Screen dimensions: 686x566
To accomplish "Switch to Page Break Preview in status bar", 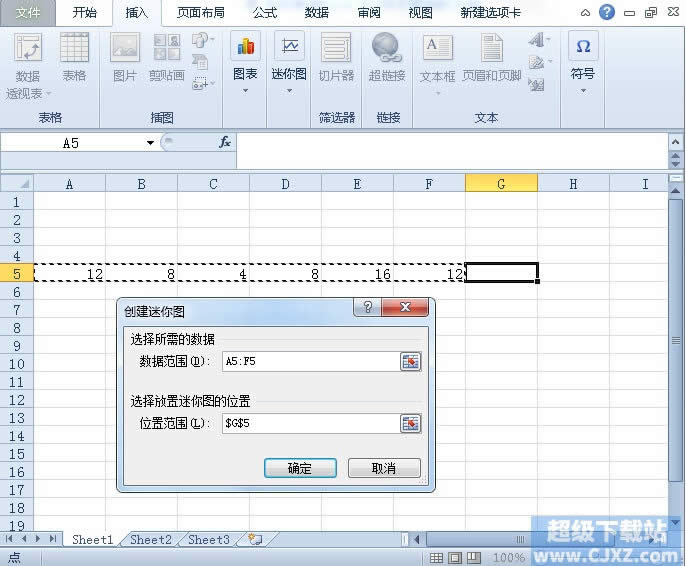I will tap(474, 558).
